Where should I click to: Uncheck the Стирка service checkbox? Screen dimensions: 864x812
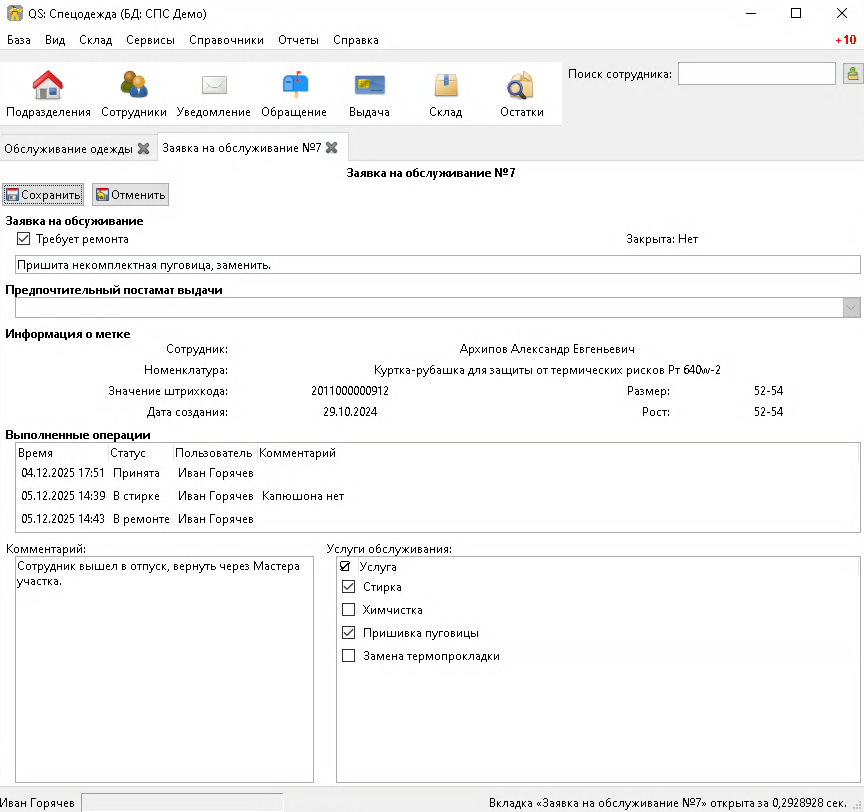pyautogui.click(x=349, y=587)
